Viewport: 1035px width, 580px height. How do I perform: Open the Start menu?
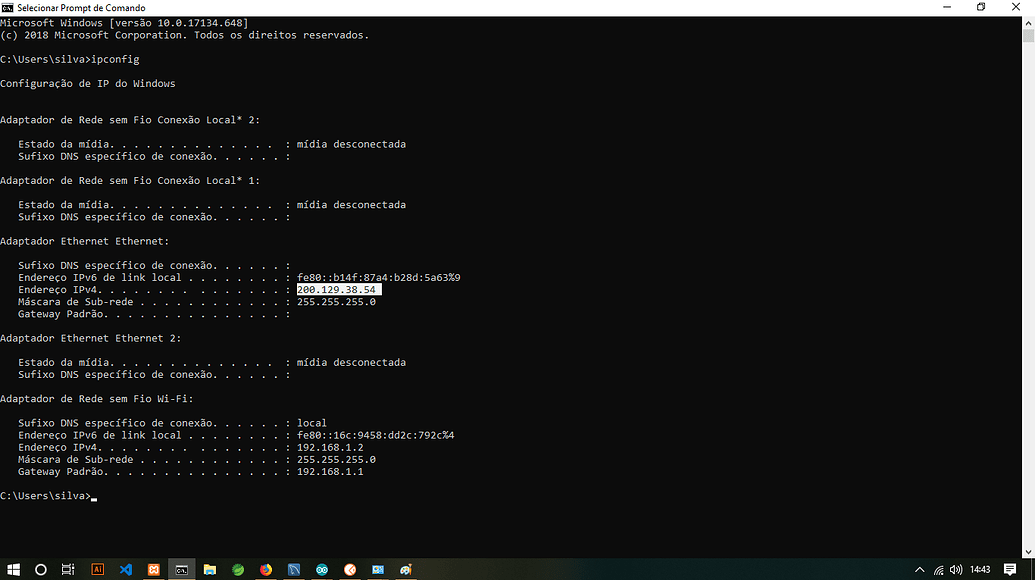pos(15,568)
